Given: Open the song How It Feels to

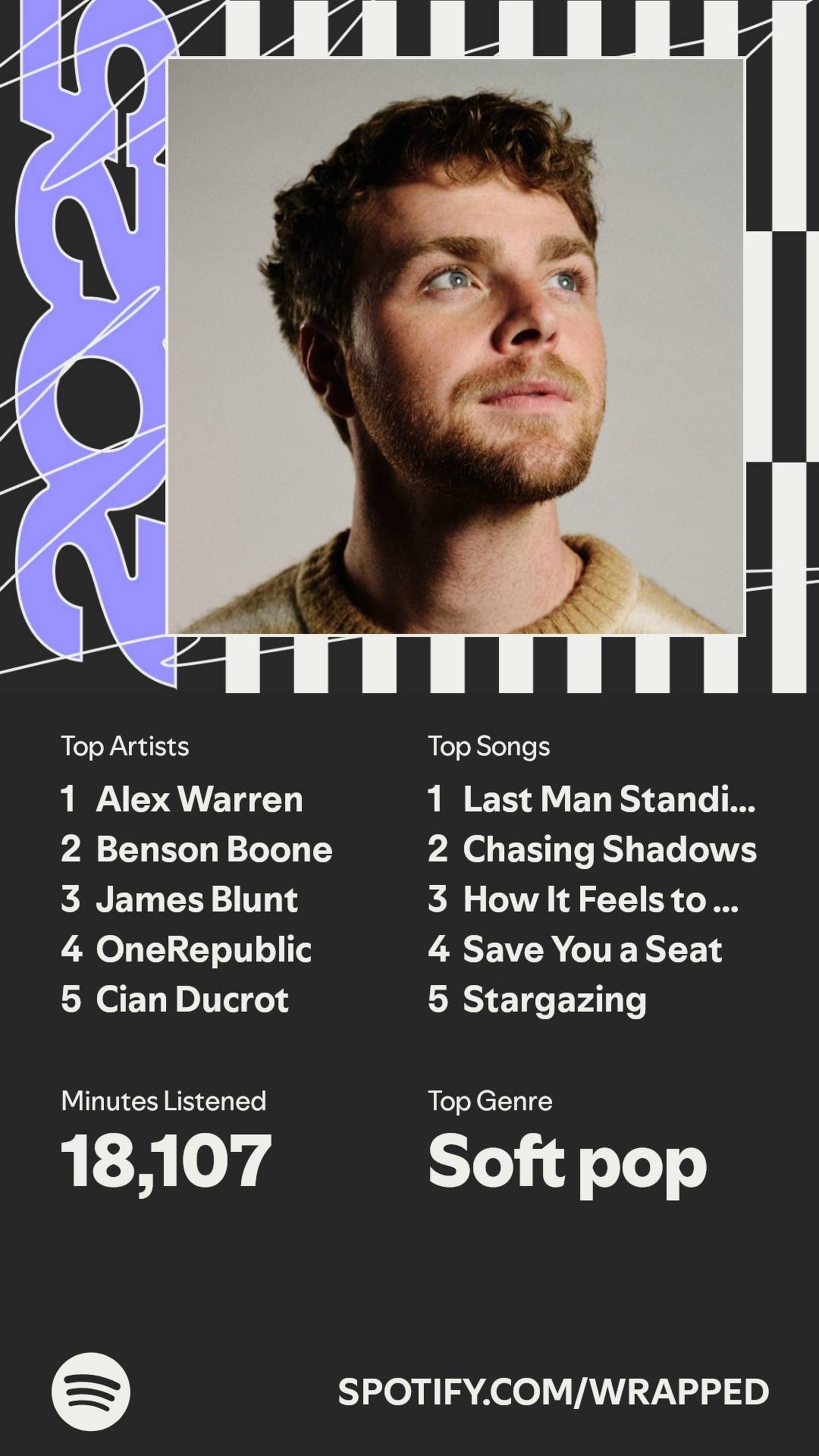Looking at the screenshot, I should click(x=599, y=899).
